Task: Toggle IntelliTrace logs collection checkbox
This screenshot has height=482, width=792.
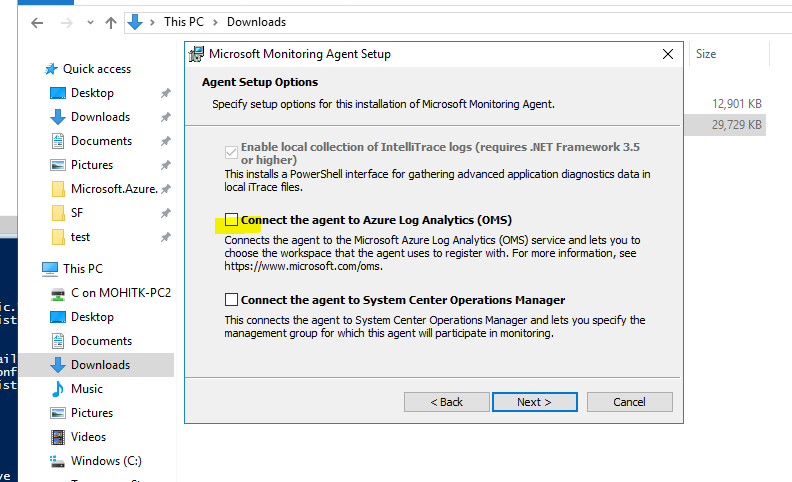Action: coord(232,152)
